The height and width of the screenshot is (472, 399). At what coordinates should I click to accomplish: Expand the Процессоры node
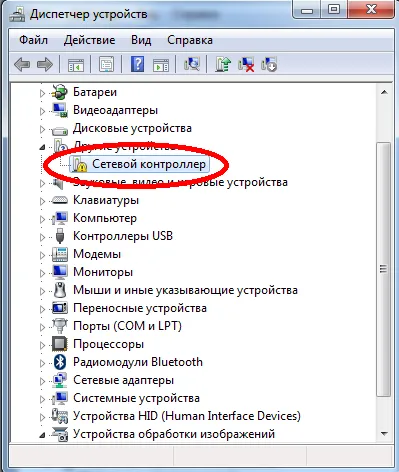click(42, 345)
